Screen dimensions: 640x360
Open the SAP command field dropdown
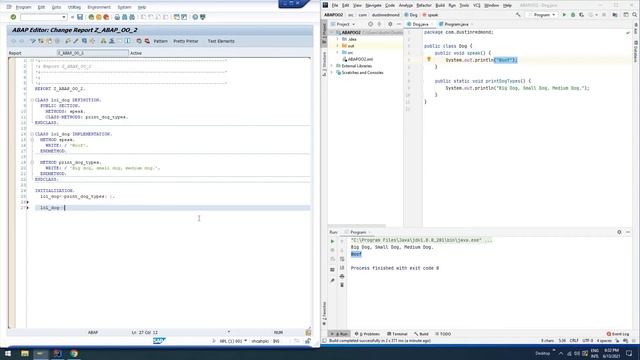[x=64, y=17]
